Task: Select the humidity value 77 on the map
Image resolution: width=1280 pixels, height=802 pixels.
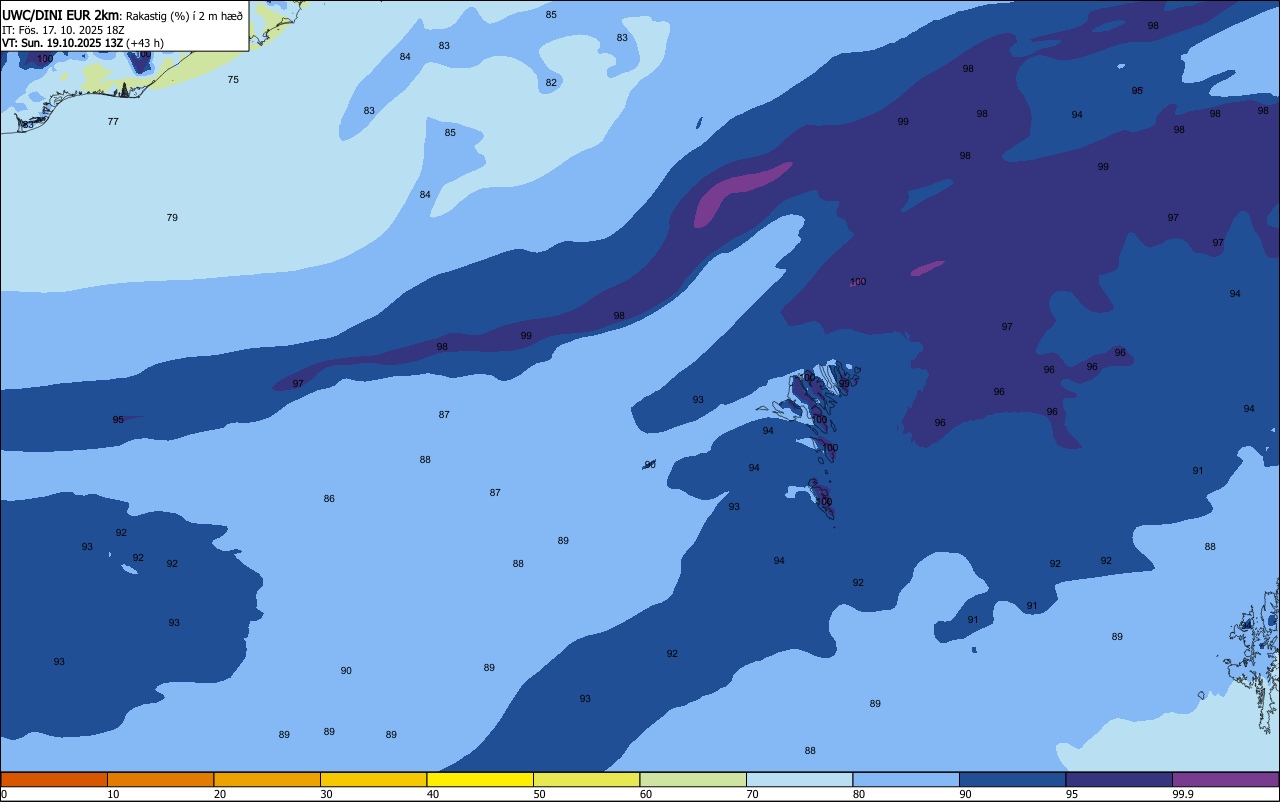Action: [113, 122]
